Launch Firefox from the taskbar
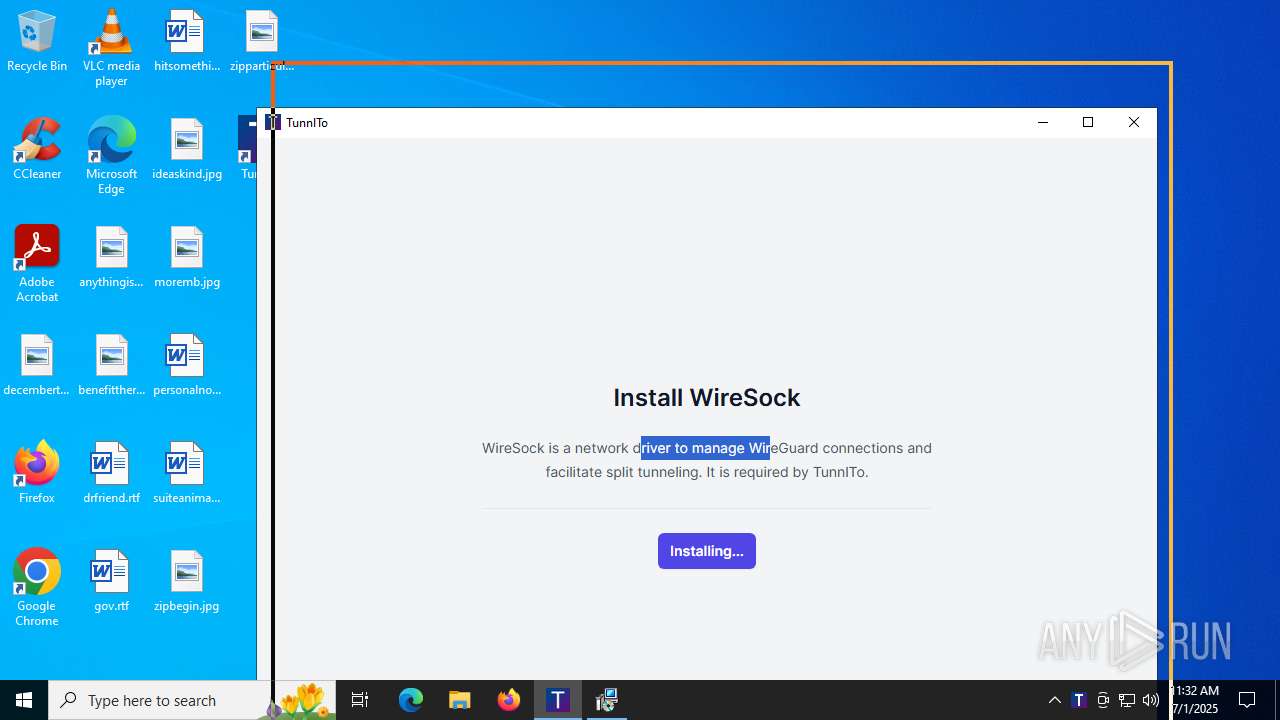 509,700
